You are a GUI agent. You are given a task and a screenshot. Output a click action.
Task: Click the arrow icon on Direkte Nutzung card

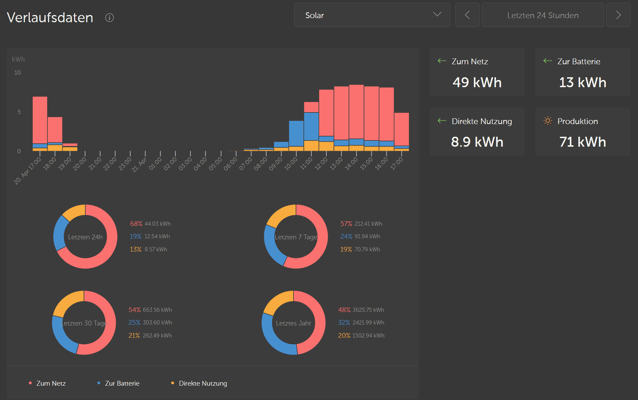click(x=442, y=121)
